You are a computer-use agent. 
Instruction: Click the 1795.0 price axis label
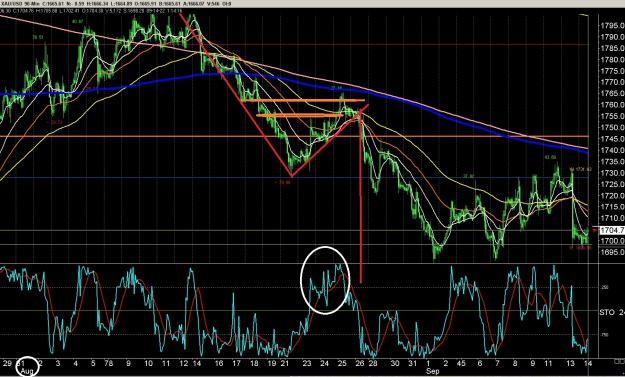613,26
